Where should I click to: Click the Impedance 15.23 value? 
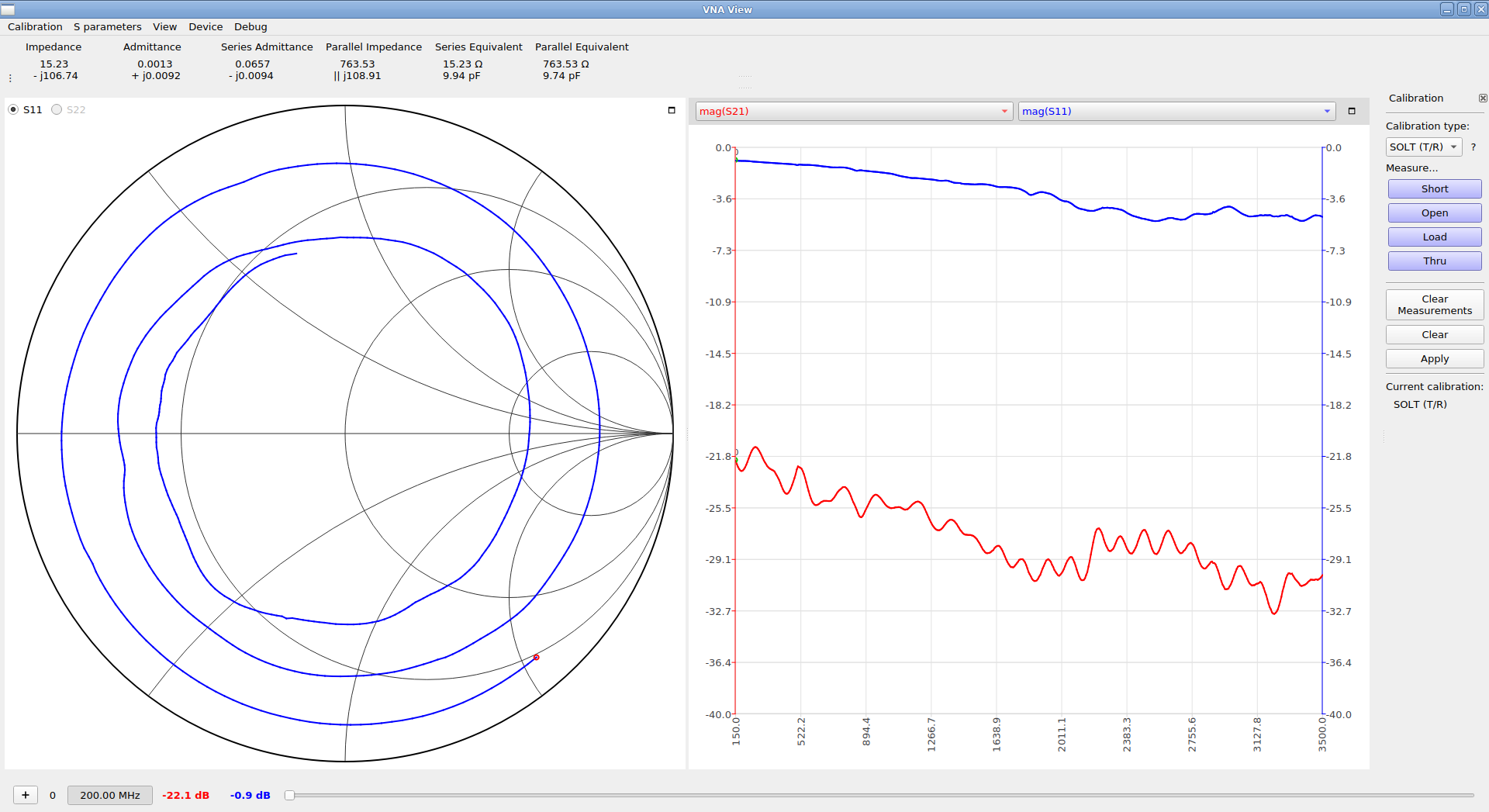point(54,64)
